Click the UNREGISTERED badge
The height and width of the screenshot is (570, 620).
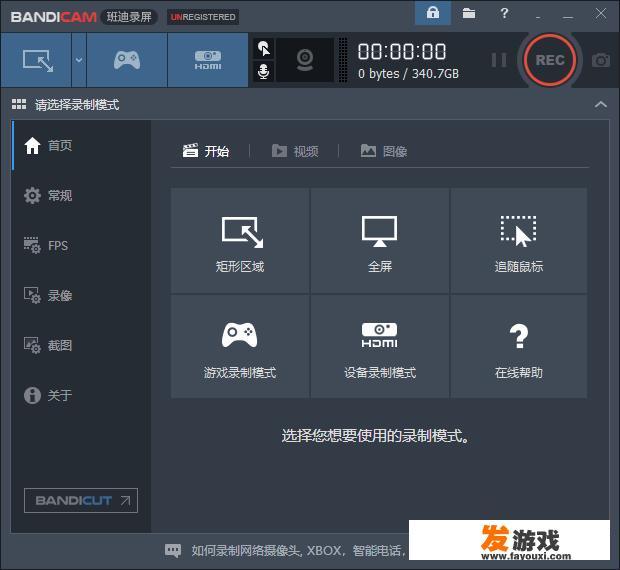point(203,17)
